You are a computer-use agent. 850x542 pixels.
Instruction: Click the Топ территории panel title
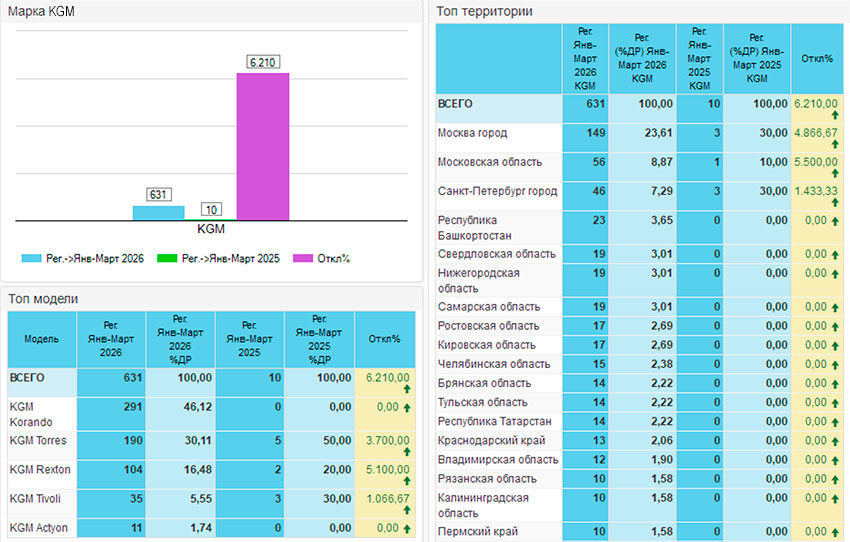(x=485, y=11)
